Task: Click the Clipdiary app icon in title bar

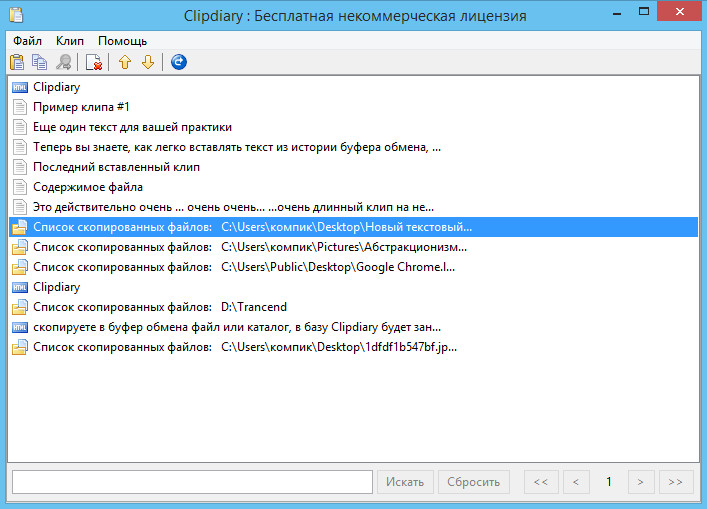Action: coord(16,15)
